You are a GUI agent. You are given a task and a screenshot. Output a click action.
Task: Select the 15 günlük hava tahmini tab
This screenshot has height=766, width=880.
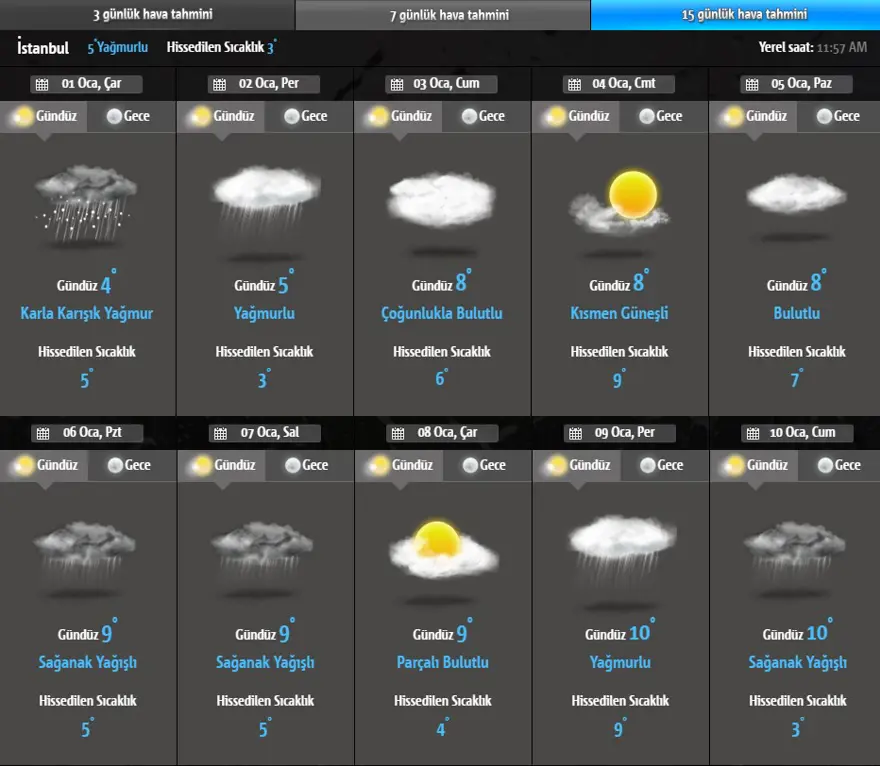735,15
